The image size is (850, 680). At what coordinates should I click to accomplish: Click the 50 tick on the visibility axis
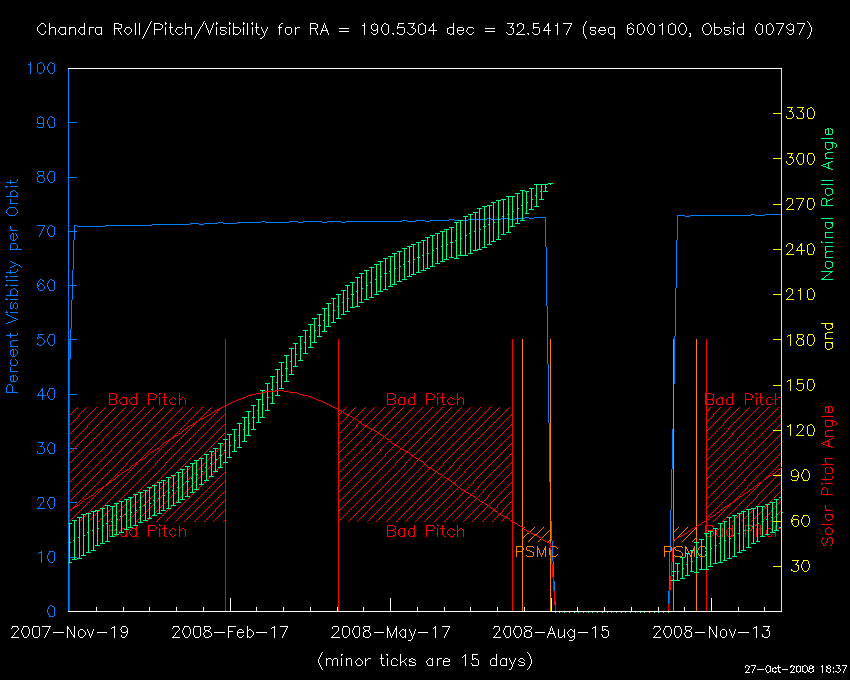(46, 340)
